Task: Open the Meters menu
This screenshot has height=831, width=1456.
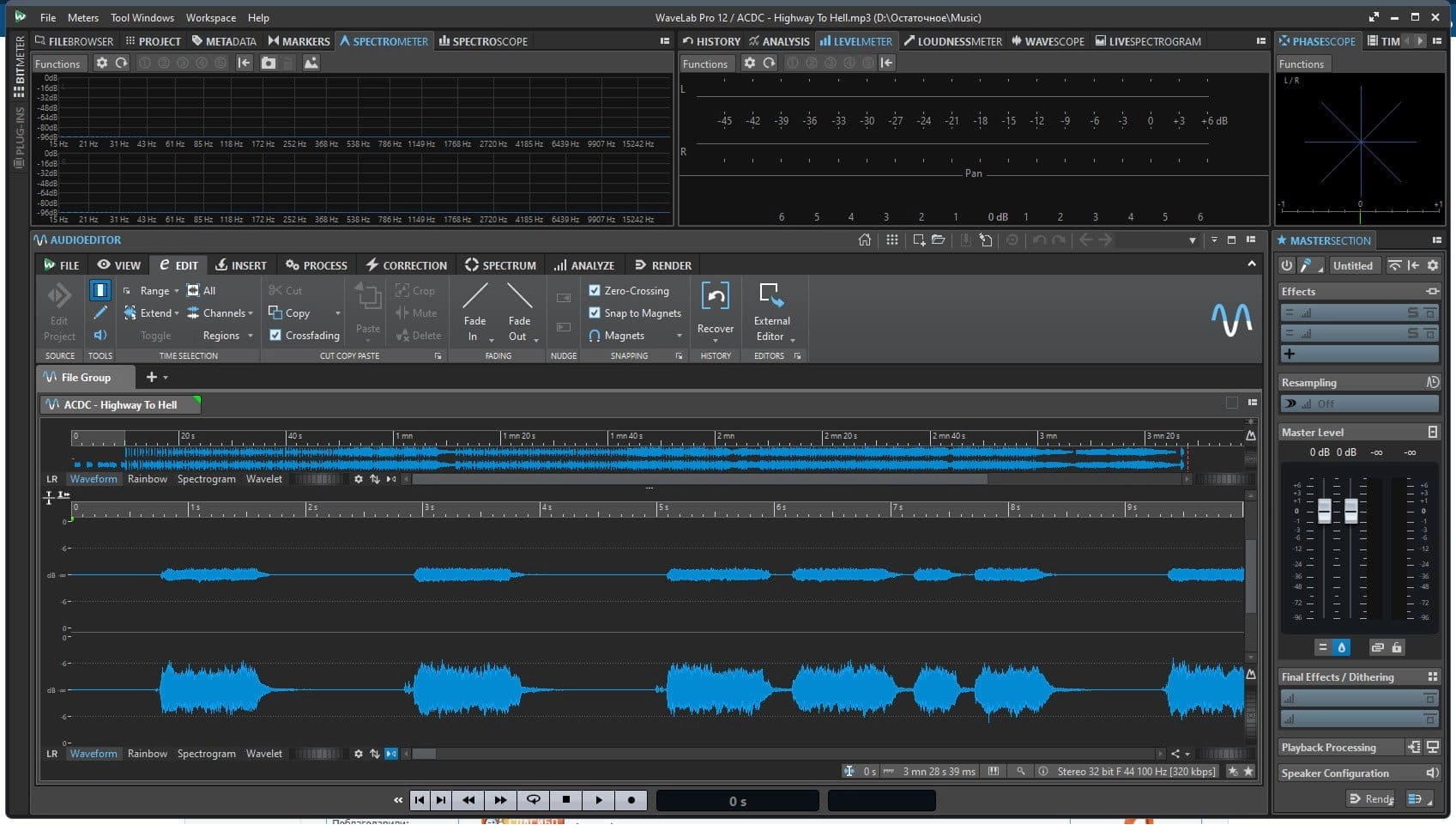Action: coord(83,17)
